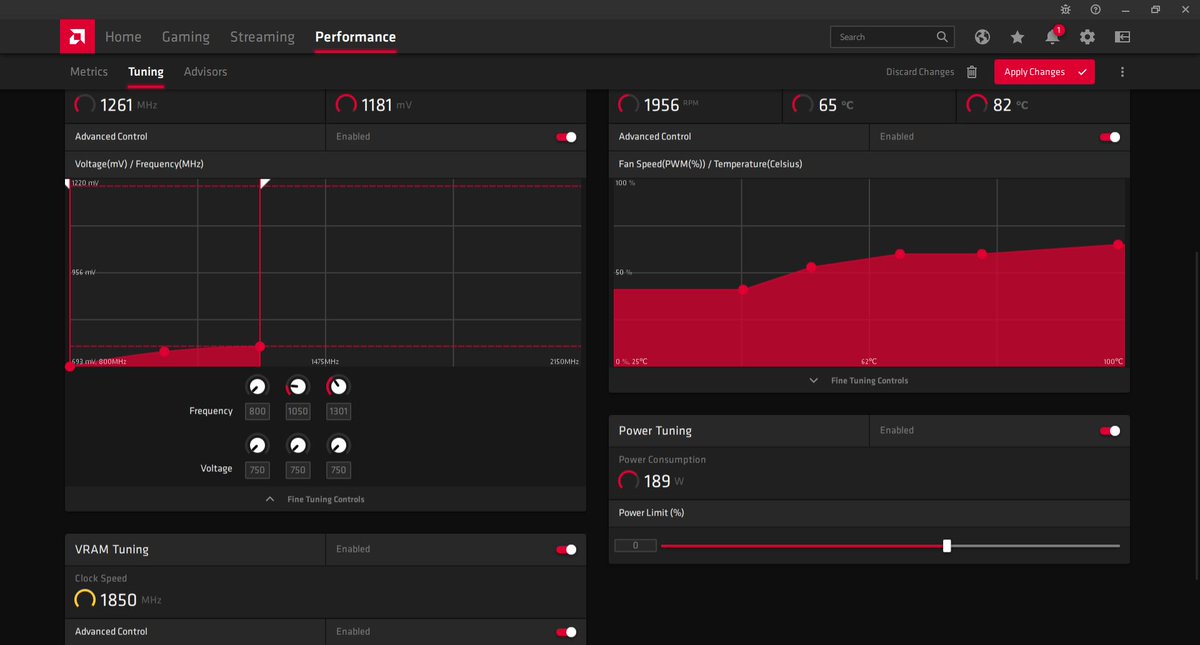
Task: Click the temperature gauge beside 82 °C
Action: click(977, 104)
